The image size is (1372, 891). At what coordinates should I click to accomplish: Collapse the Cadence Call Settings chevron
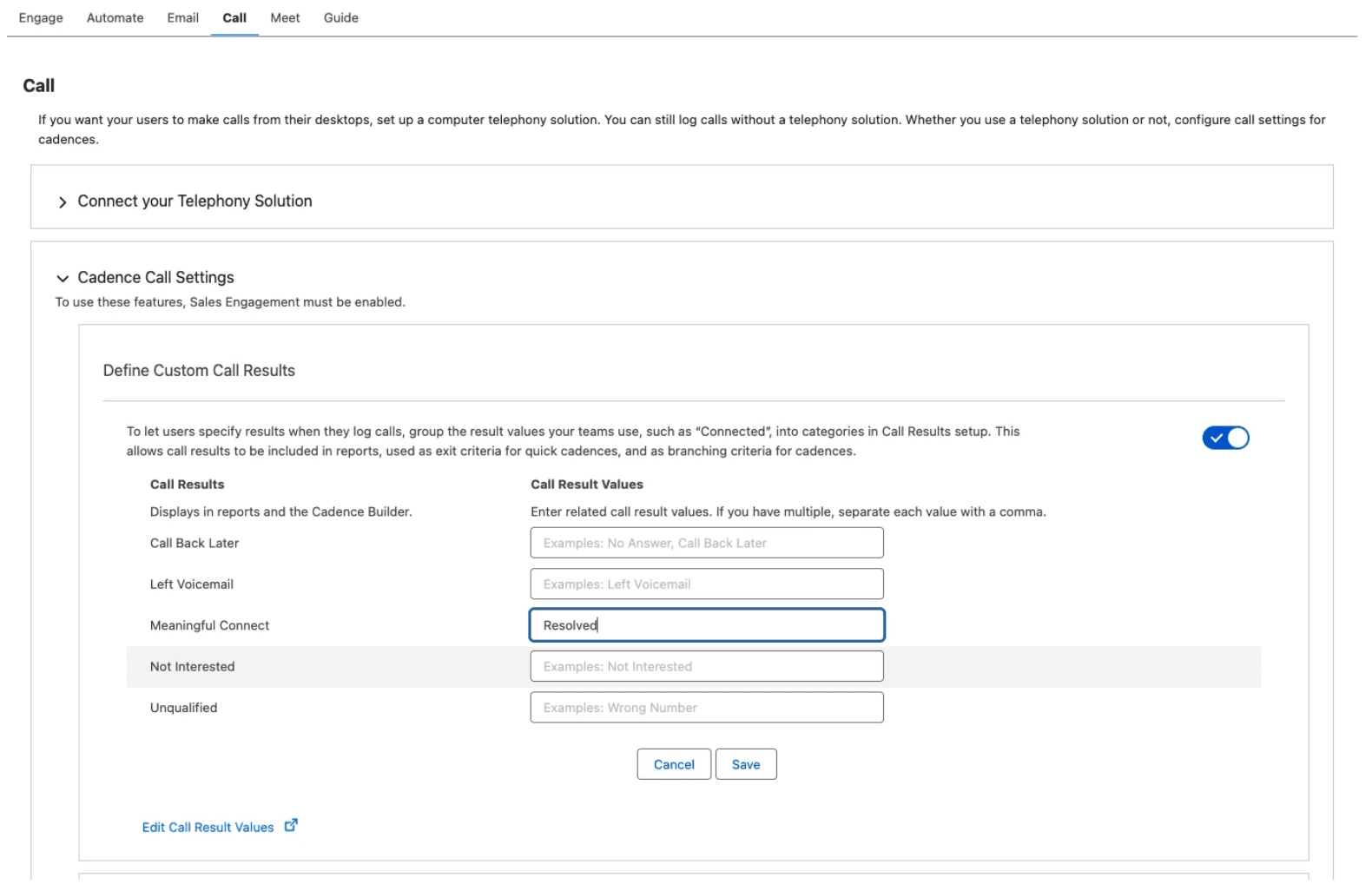pos(63,279)
